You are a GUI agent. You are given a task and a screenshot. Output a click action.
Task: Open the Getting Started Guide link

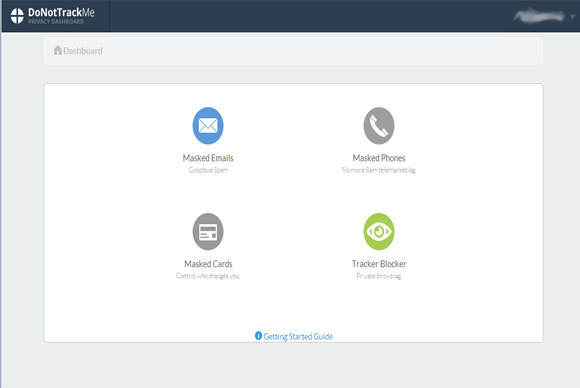298,336
